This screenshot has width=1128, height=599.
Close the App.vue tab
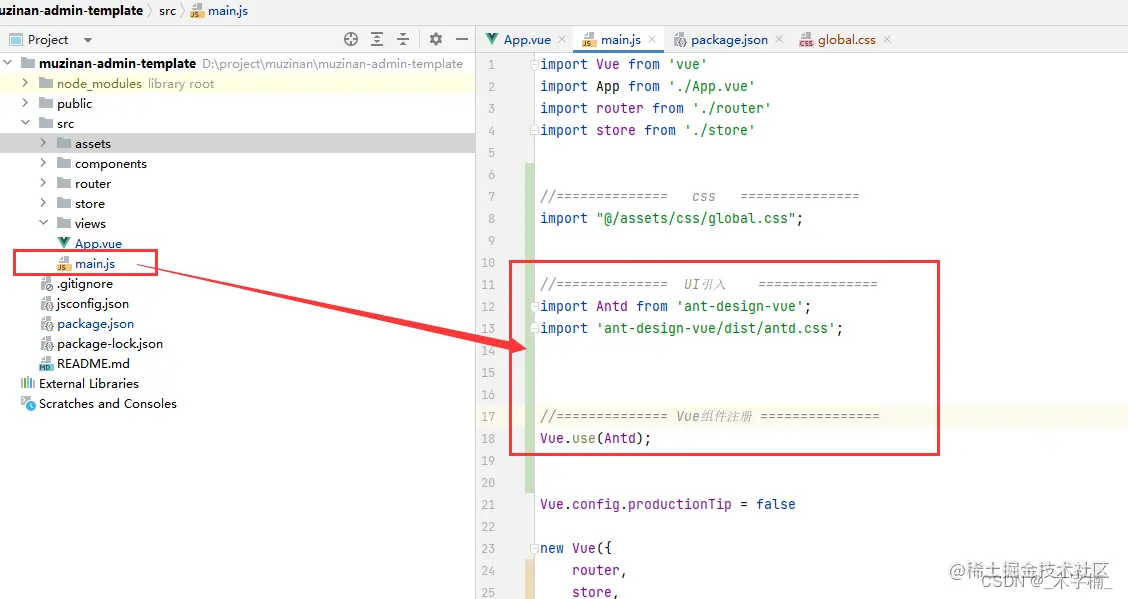[563, 40]
